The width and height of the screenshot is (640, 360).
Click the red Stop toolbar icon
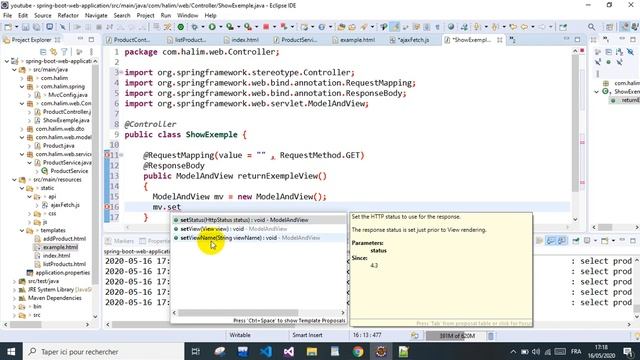click(266, 27)
